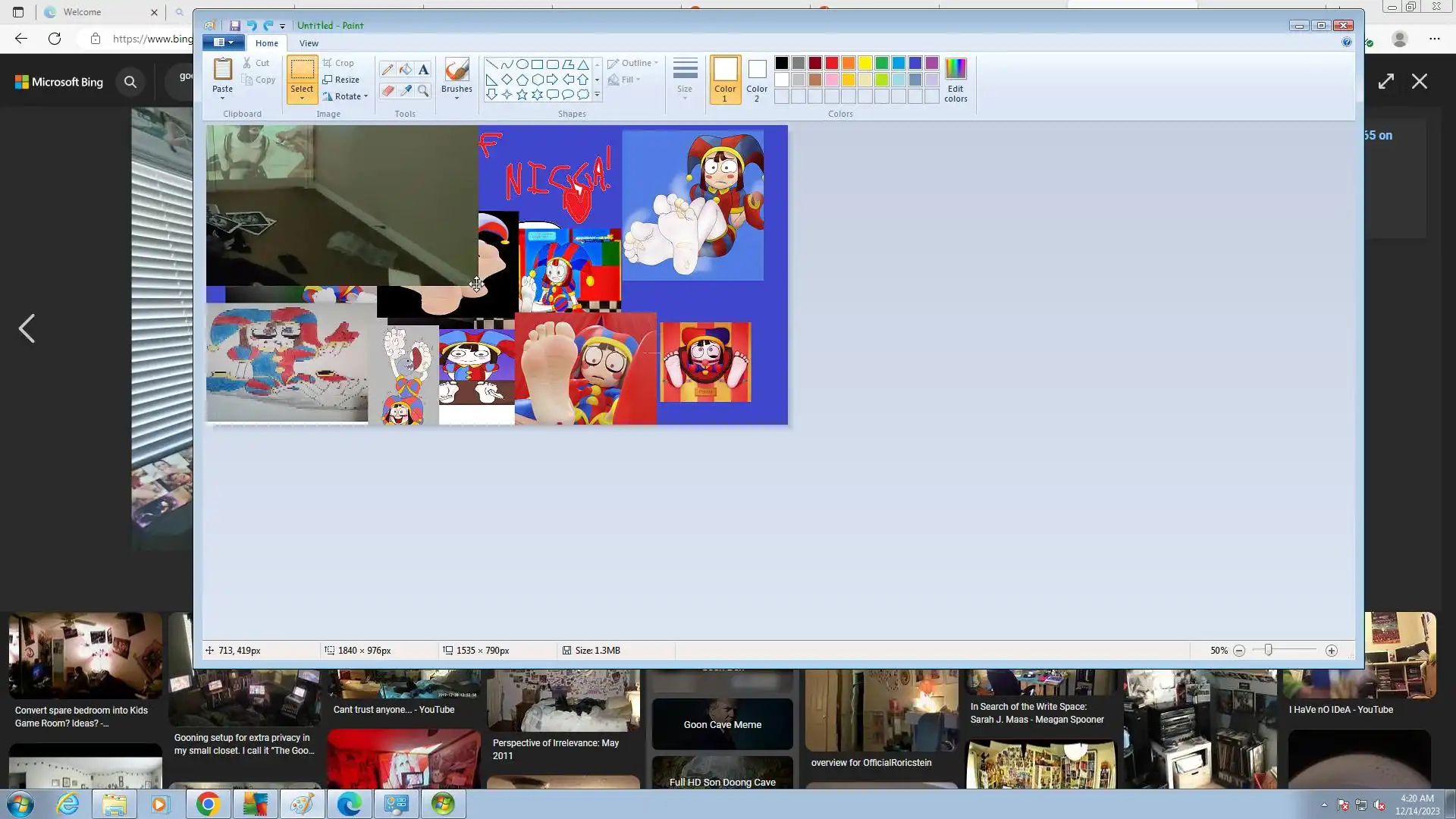Expand the Brushes dropdown
The width and height of the screenshot is (1456, 819).
[457, 98]
